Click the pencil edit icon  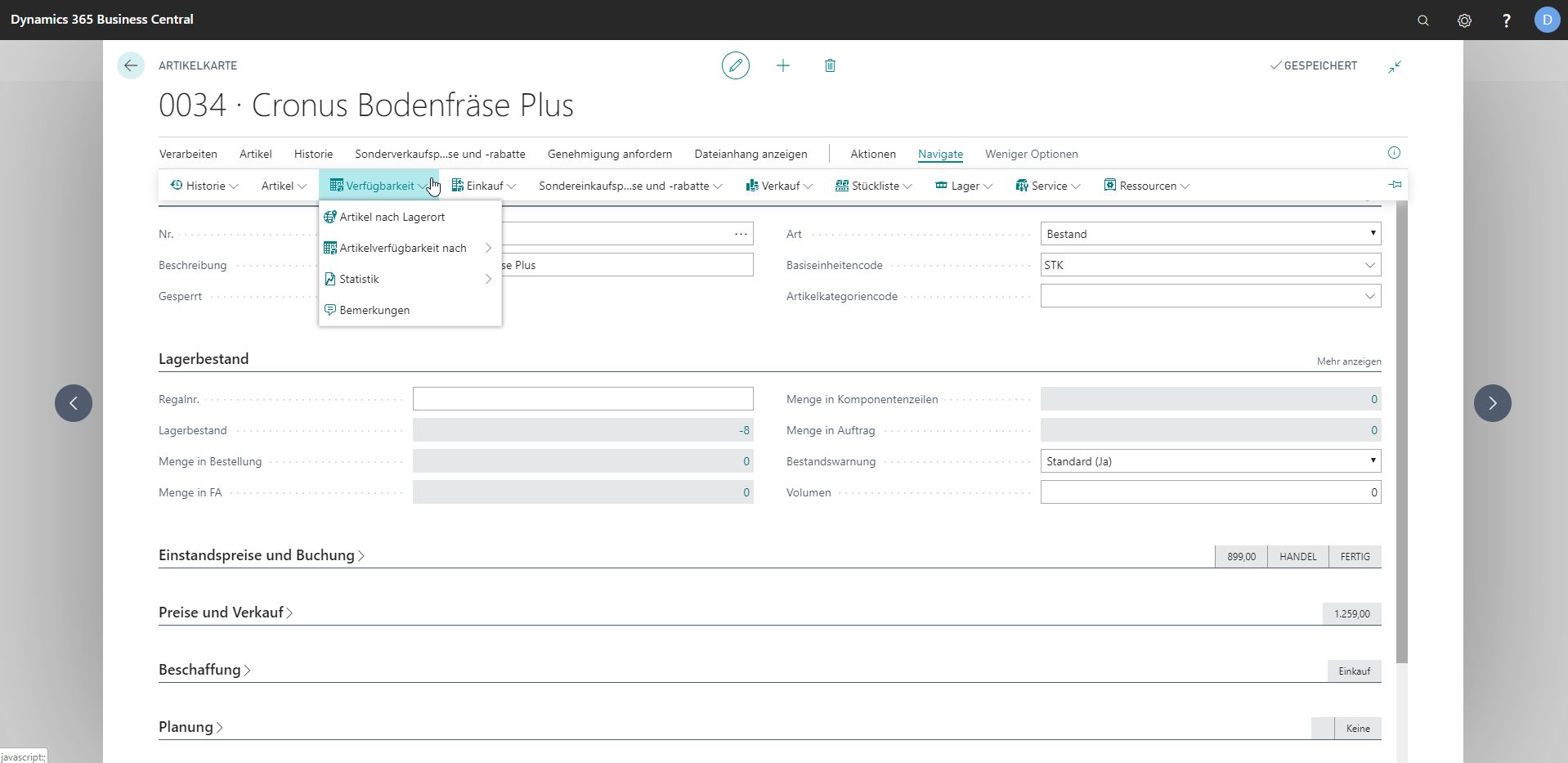click(x=736, y=65)
